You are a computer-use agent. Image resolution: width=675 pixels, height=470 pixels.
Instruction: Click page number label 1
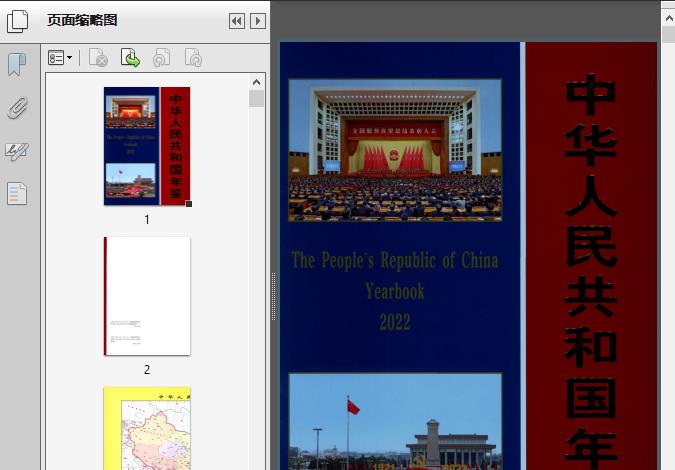(147, 220)
